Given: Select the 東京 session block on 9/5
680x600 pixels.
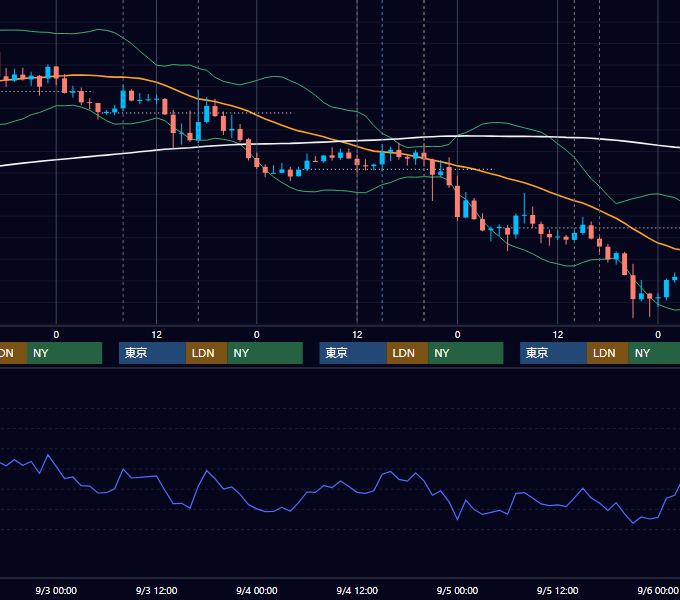Looking at the screenshot, I should pyautogui.click(x=553, y=353).
